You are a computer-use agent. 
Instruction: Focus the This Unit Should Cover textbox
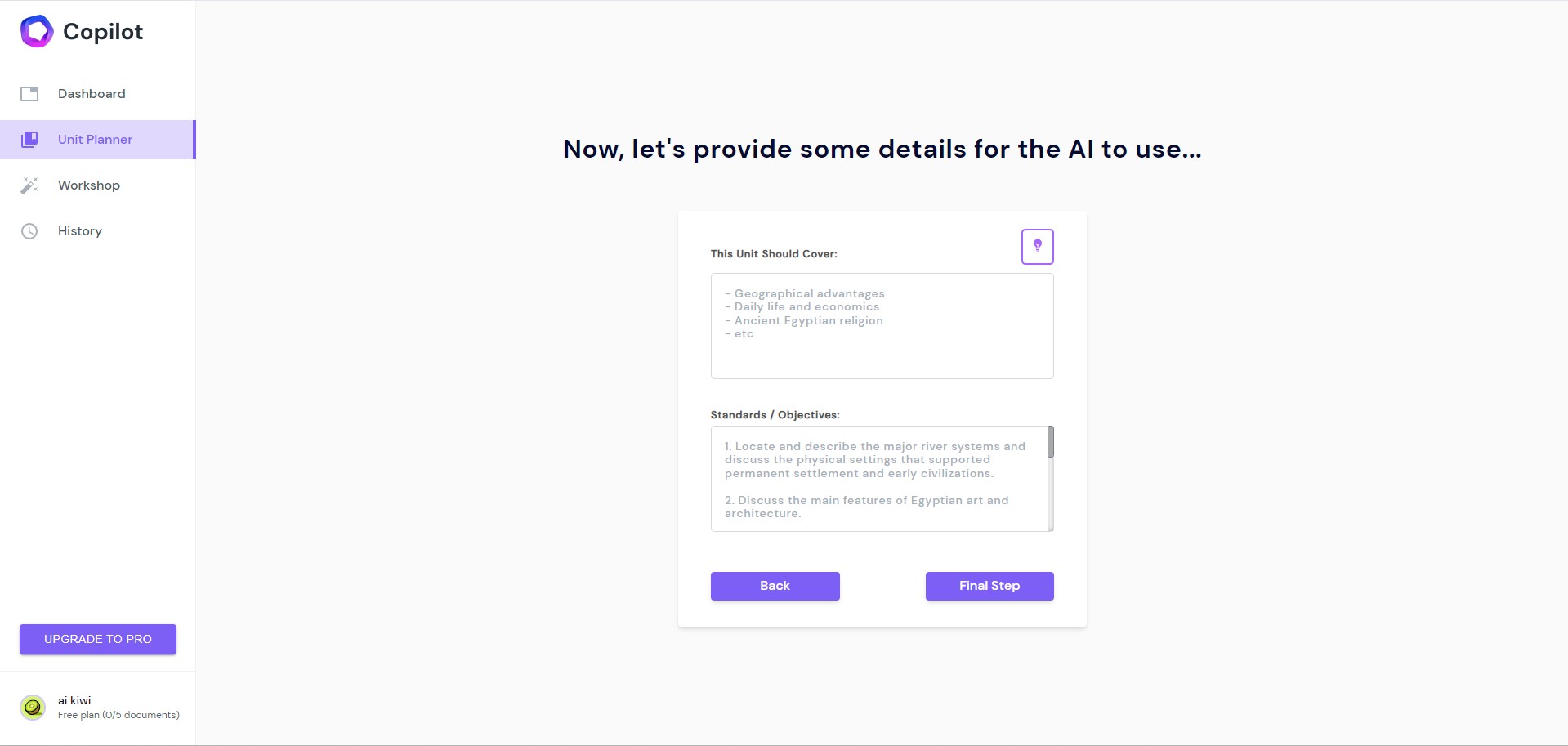click(882, 326)
